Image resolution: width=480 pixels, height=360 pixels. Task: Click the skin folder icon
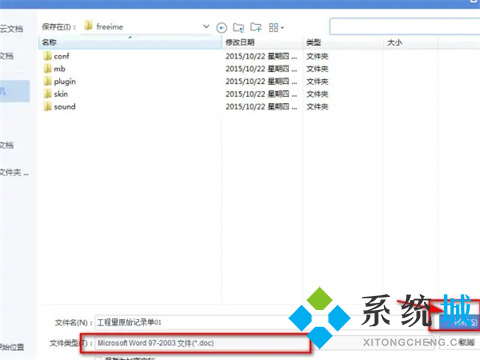pos(47,94)
